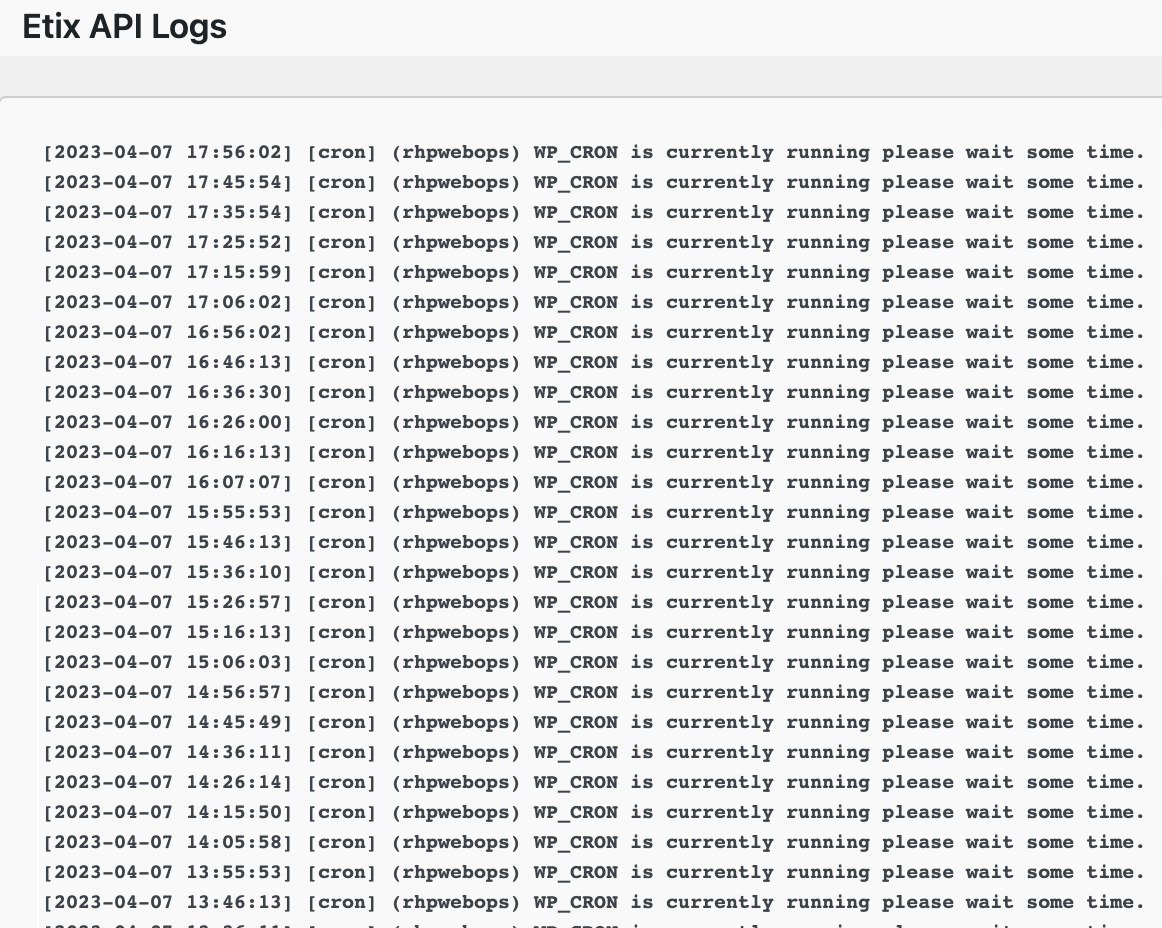Click the log entry timestamped 16:26:00
This screenshot has width=1162, height=928.
pos(593,423)
